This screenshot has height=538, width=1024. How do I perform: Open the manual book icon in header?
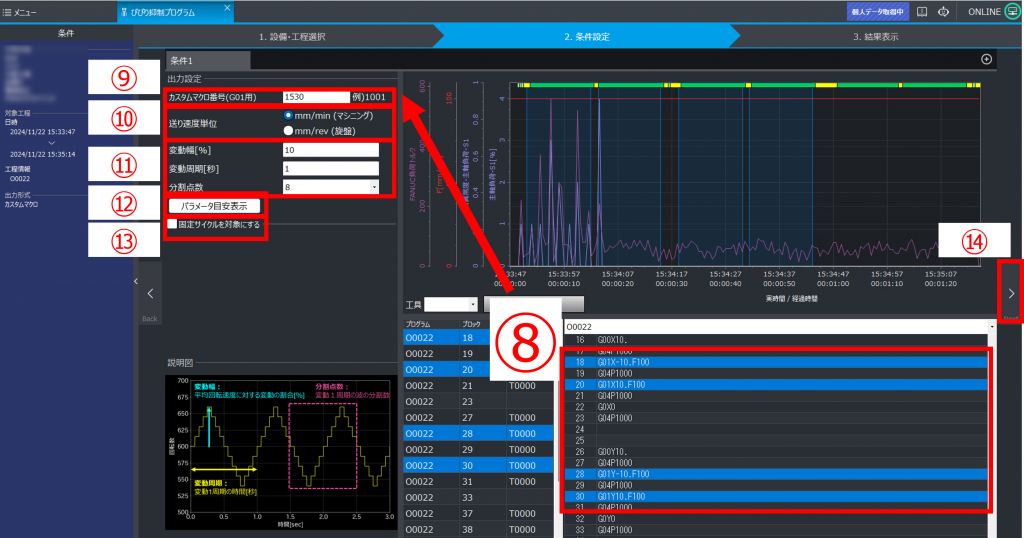pos(922,12)
